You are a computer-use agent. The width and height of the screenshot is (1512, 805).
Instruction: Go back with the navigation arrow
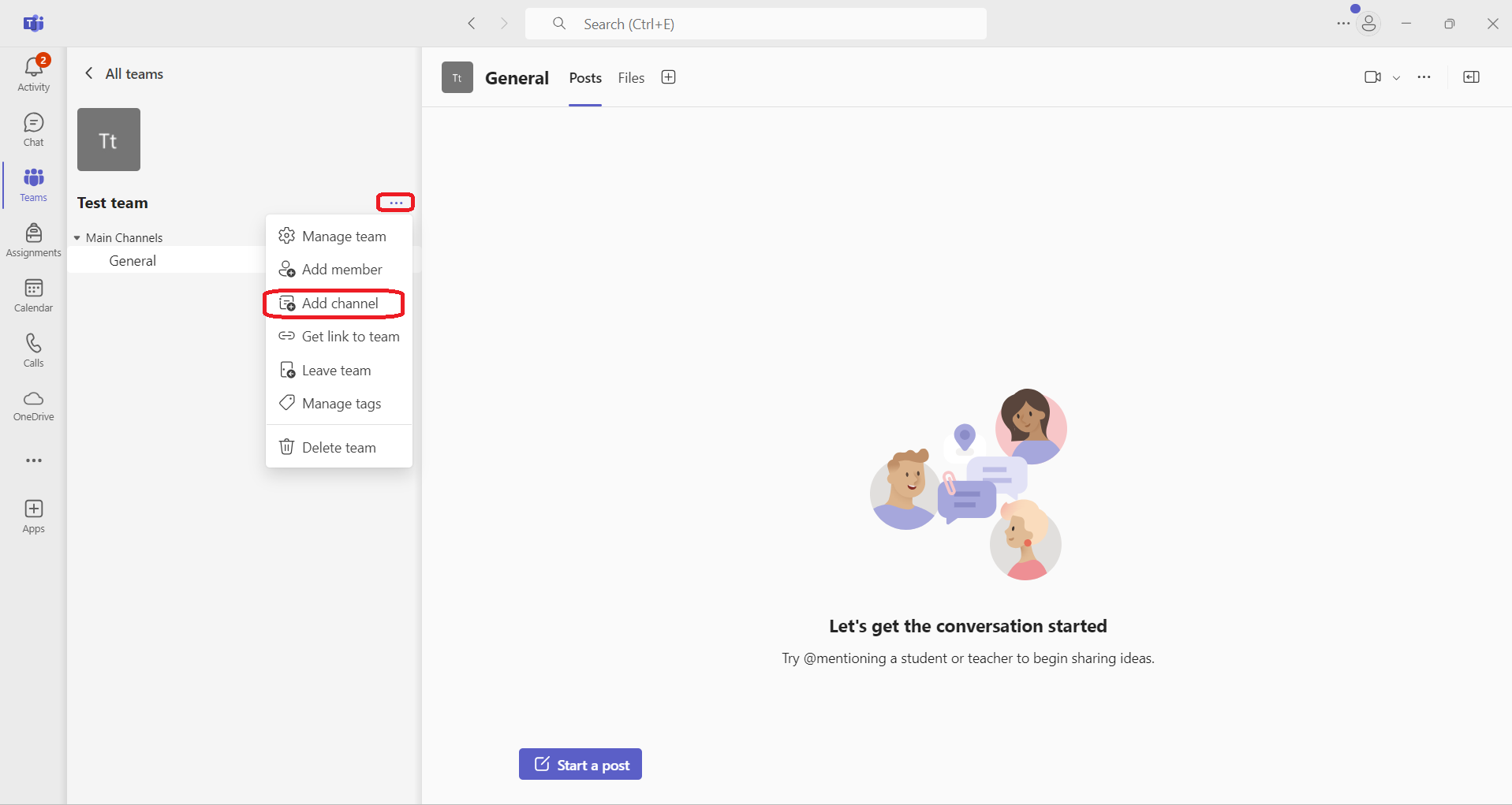(x=472, y=24)
